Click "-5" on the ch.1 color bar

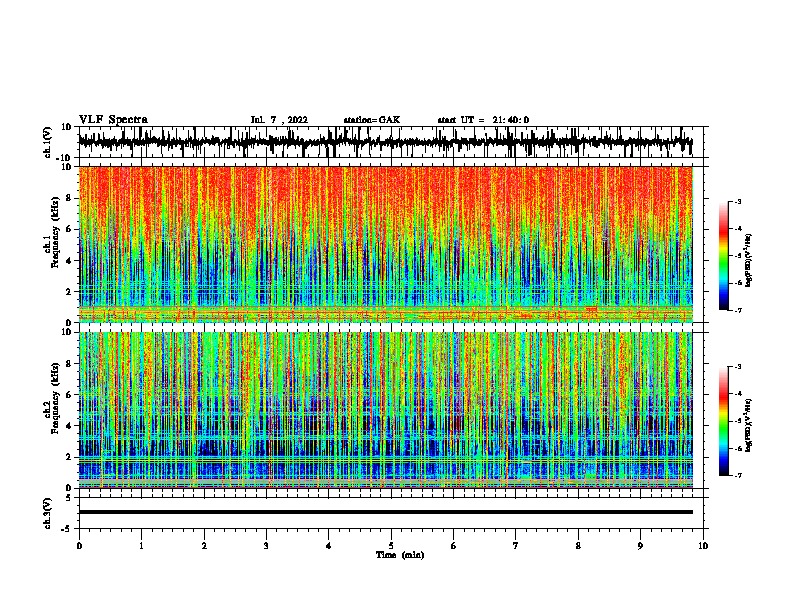click(737, 256)
